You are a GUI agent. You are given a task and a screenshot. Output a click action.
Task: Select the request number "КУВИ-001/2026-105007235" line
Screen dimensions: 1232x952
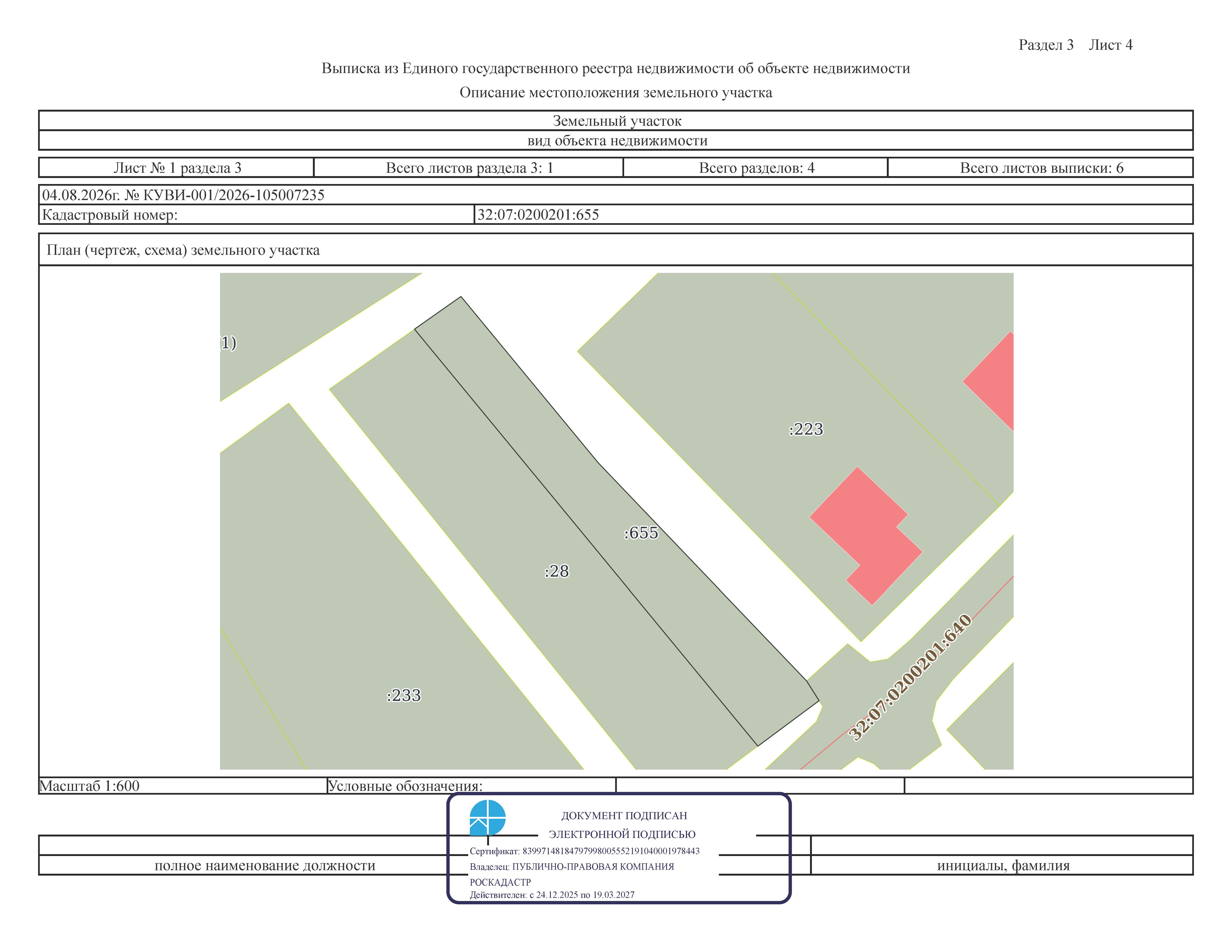click(183, 195)
